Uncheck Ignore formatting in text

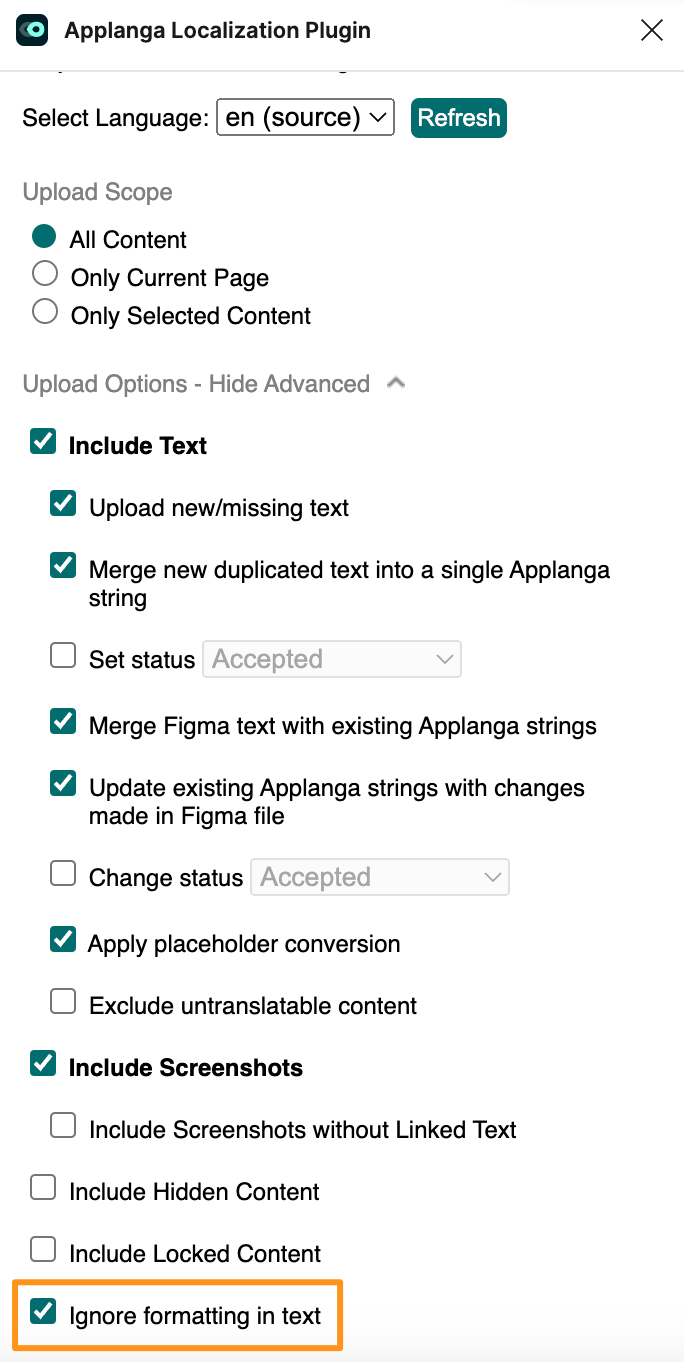pos(43,1312)
